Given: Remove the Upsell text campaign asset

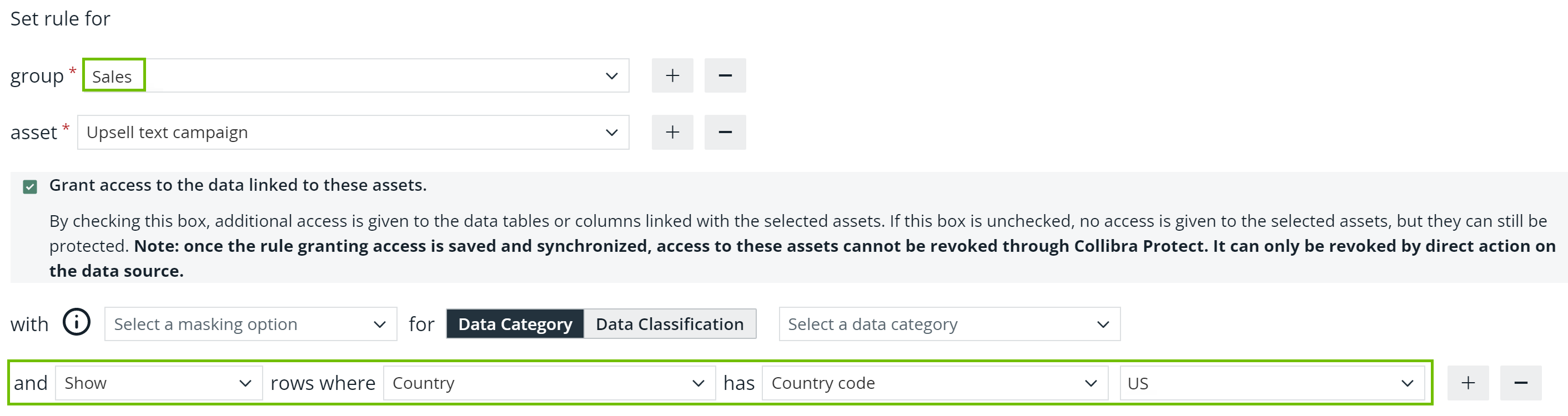Looking at the screenshot, I should (725, 132).
